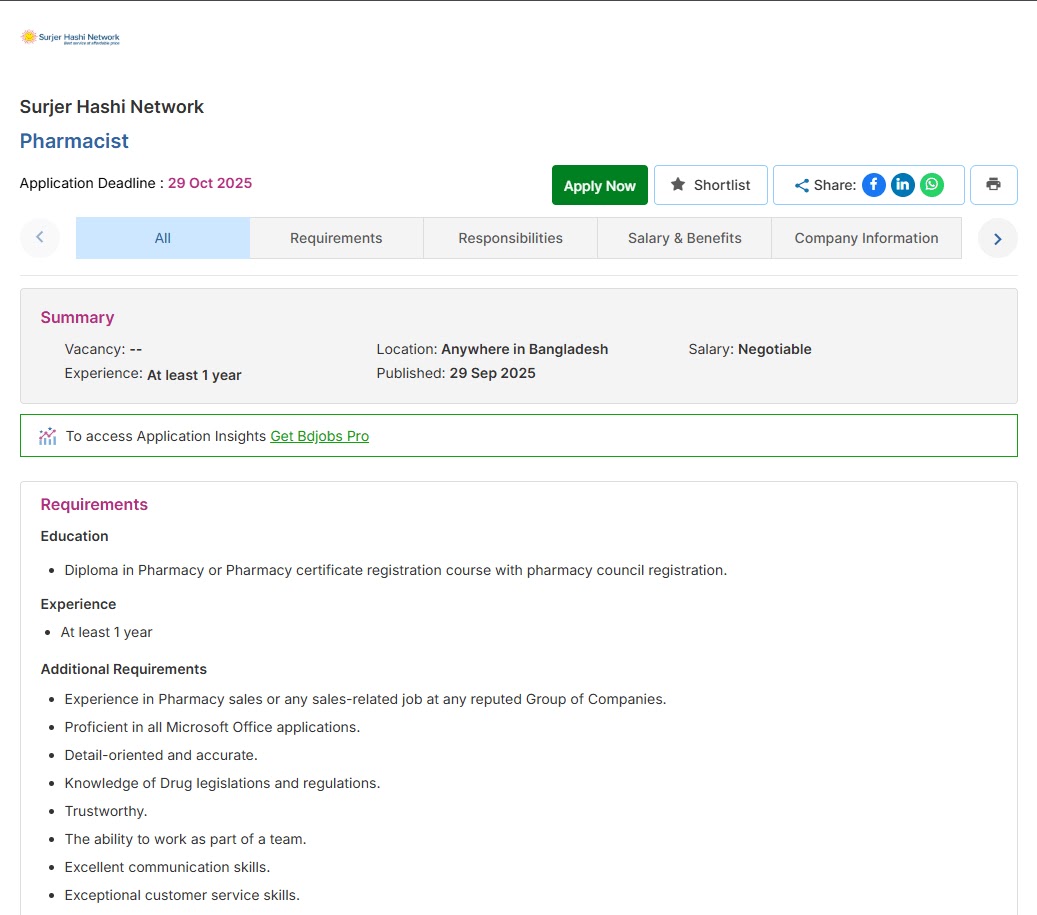The width and height of the screenshot is (1037, 915).
Task: Open the Responsibilities tab
Action: [x=510, y=238]
